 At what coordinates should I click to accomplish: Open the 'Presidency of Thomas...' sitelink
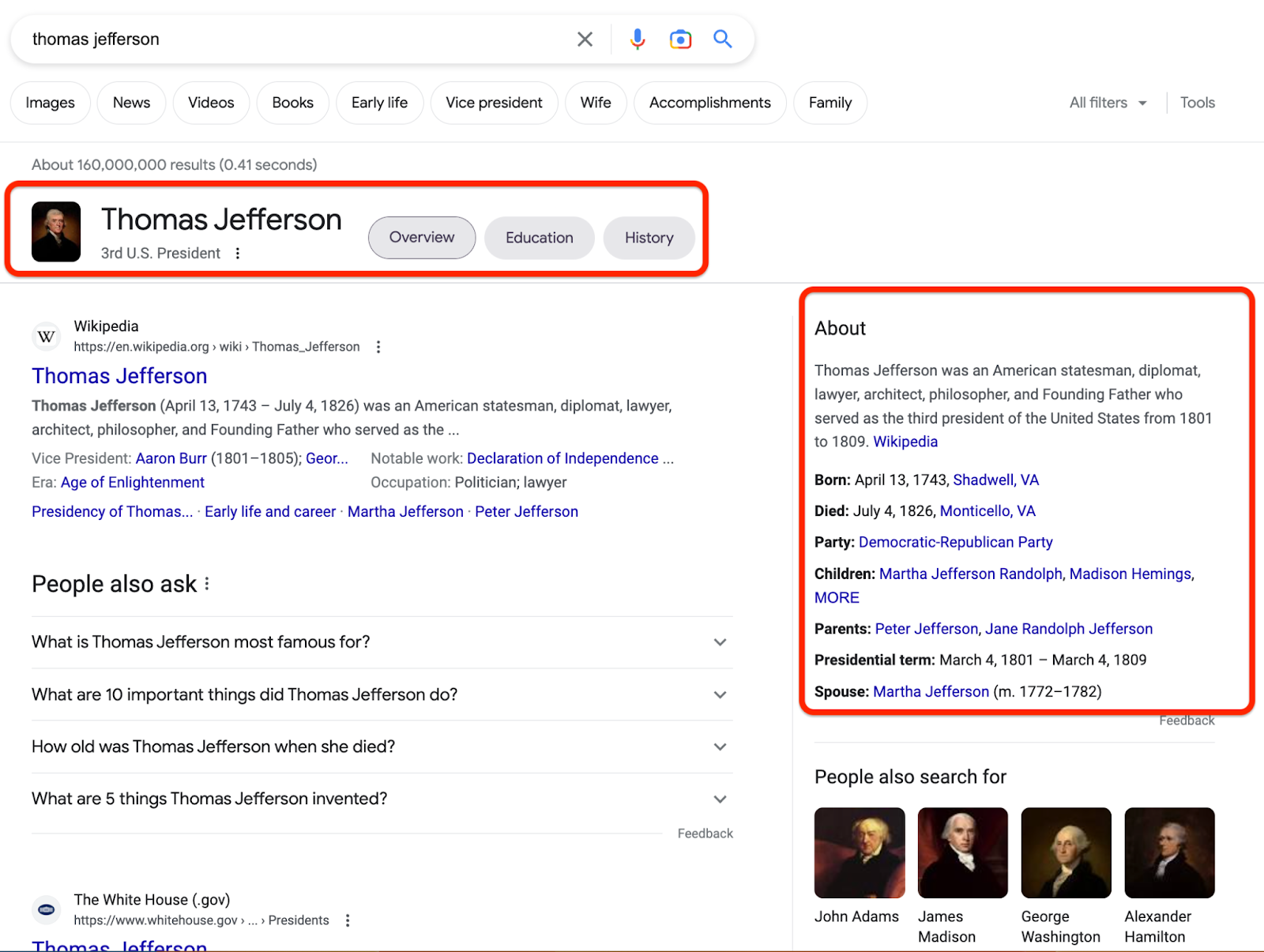tap(112, 512)
